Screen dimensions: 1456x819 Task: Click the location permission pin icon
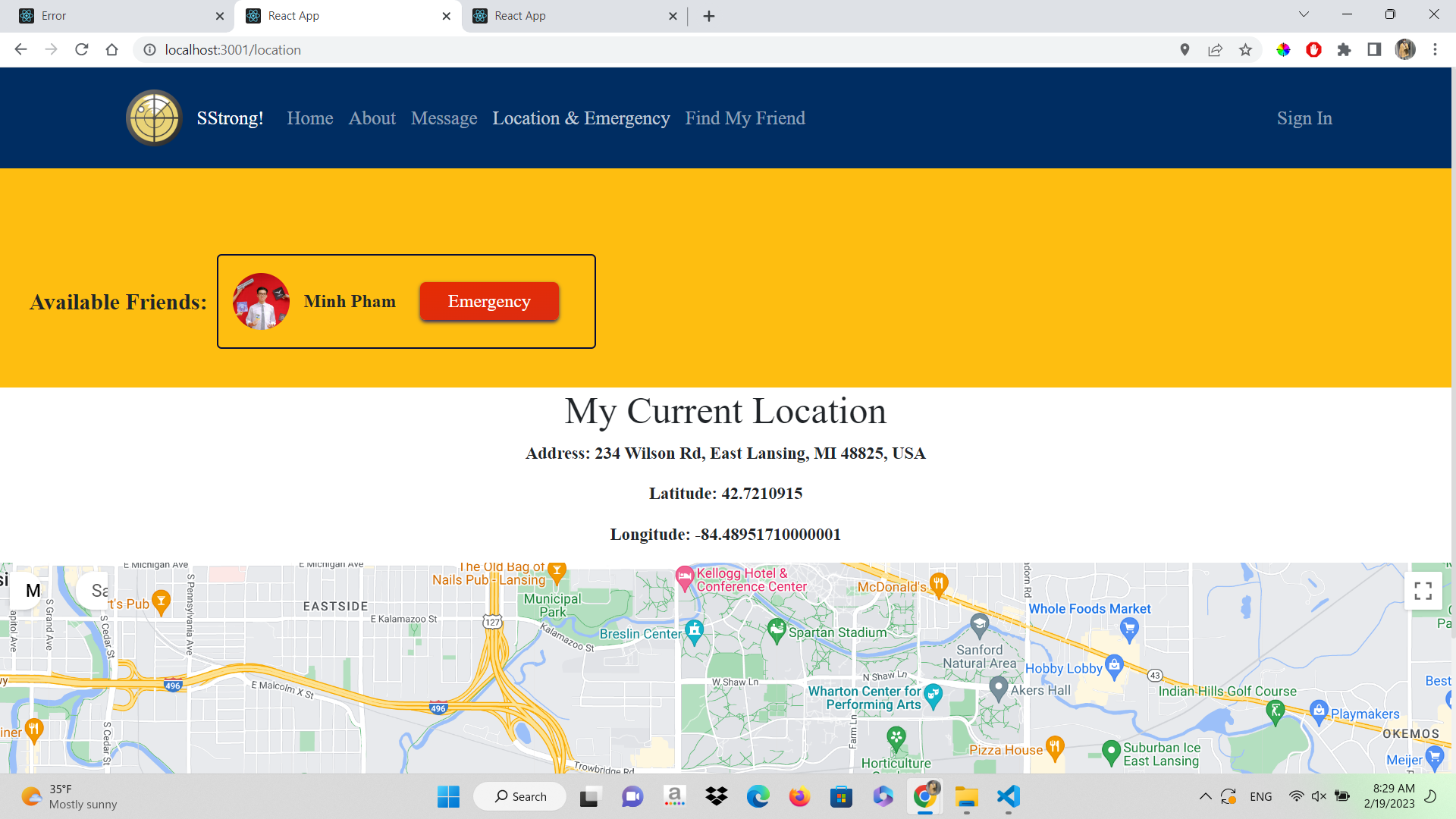pos(1185,50)
